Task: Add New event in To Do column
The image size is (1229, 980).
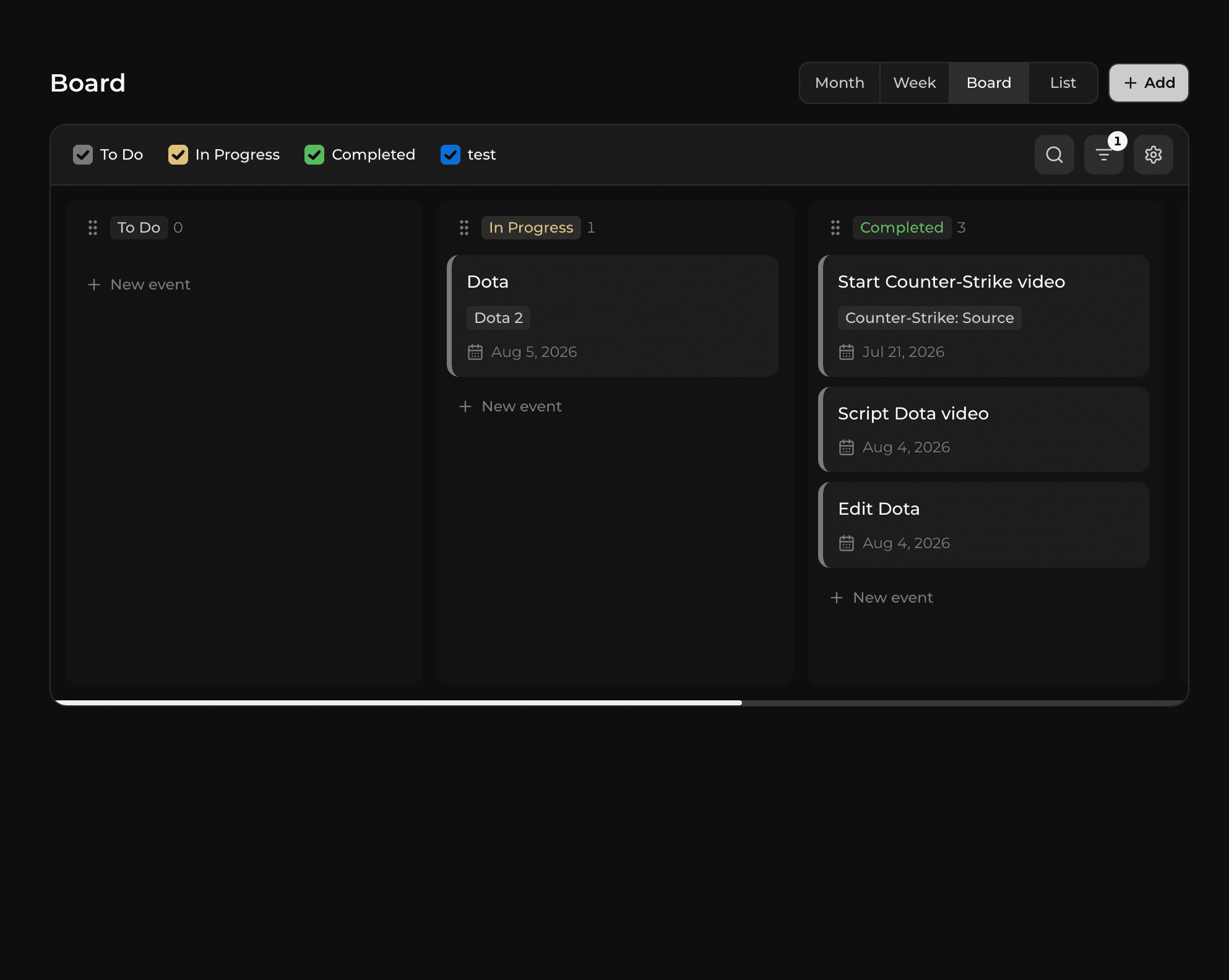Action: pyautogui.click(x=139, y=285)
